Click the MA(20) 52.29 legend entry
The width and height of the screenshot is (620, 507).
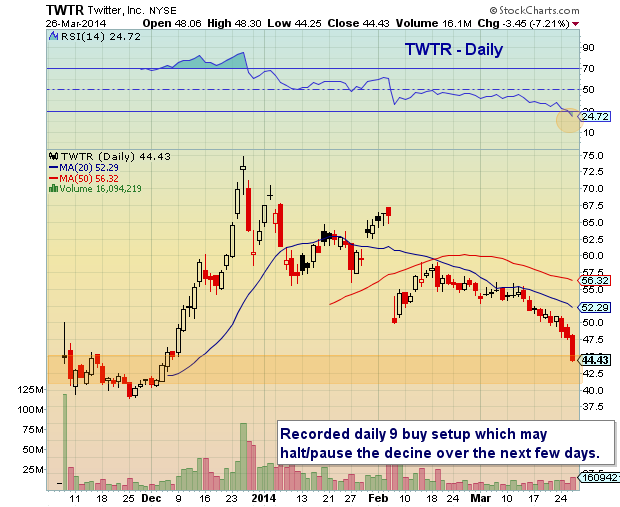click(84, 168)
